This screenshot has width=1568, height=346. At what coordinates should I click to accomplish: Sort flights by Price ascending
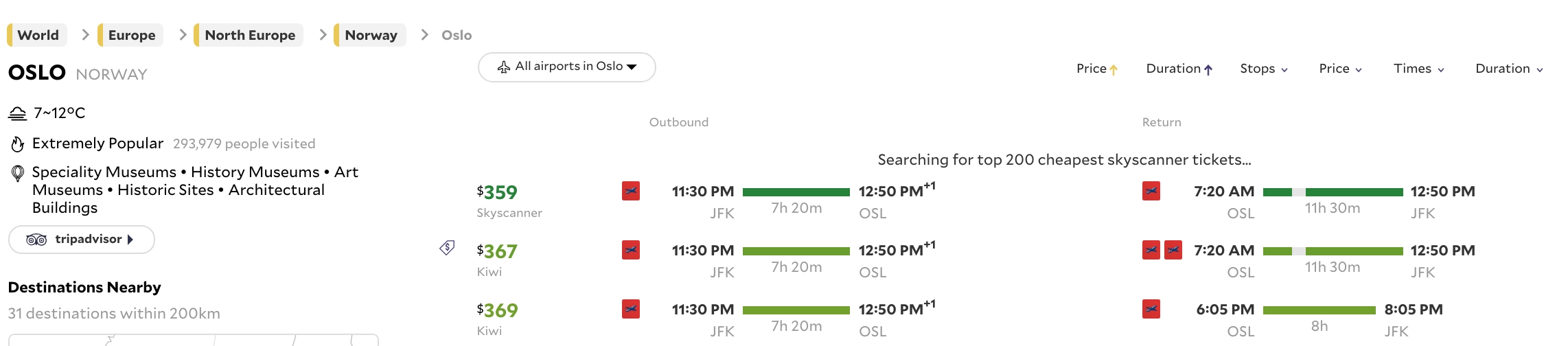1097,69
